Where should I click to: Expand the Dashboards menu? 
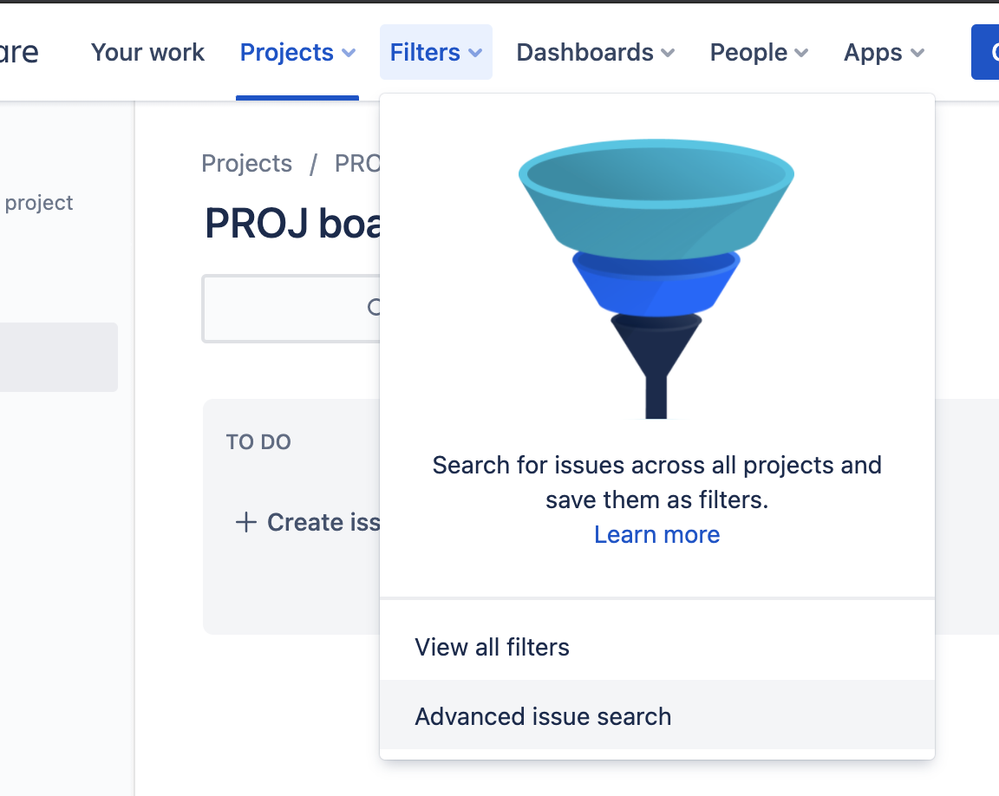595,52
